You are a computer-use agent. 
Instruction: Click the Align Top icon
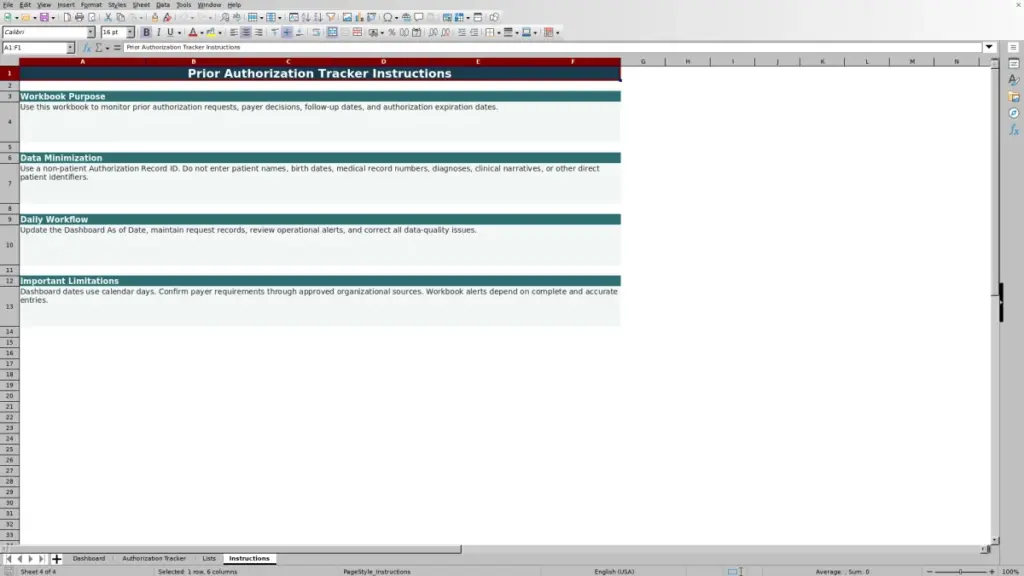tap(275, 33)
